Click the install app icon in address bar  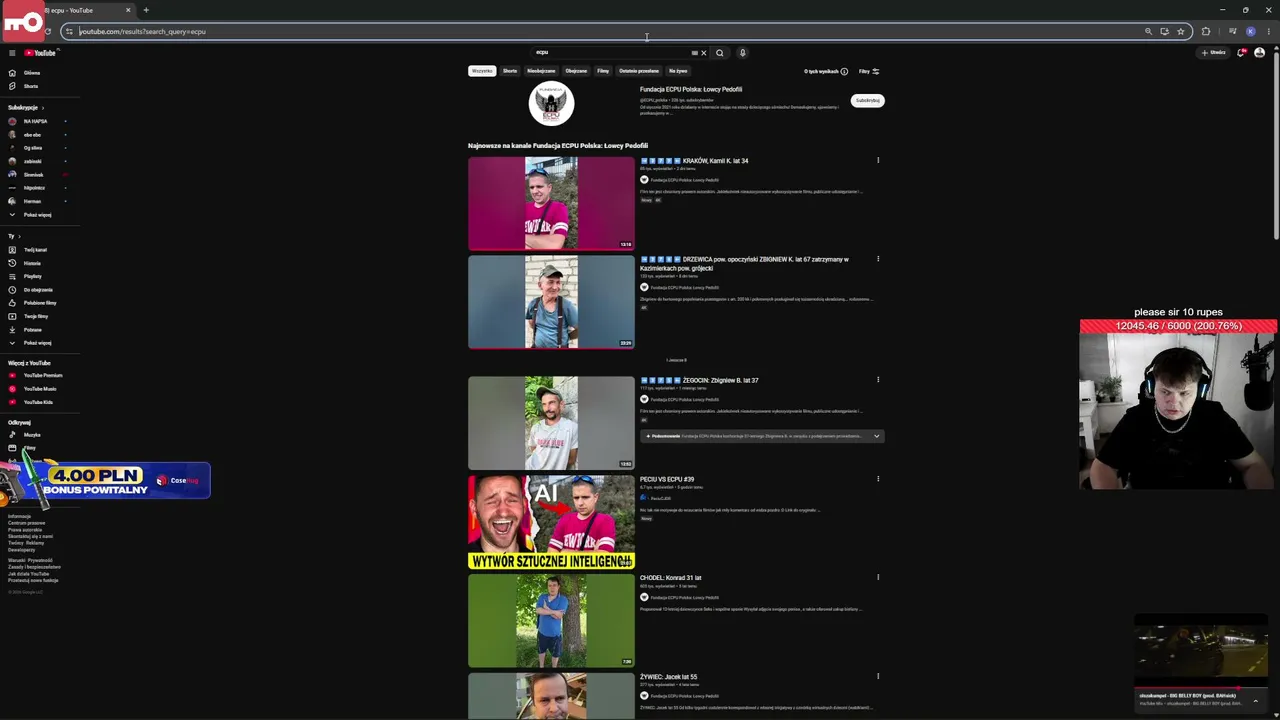[x=1164, y=31]
